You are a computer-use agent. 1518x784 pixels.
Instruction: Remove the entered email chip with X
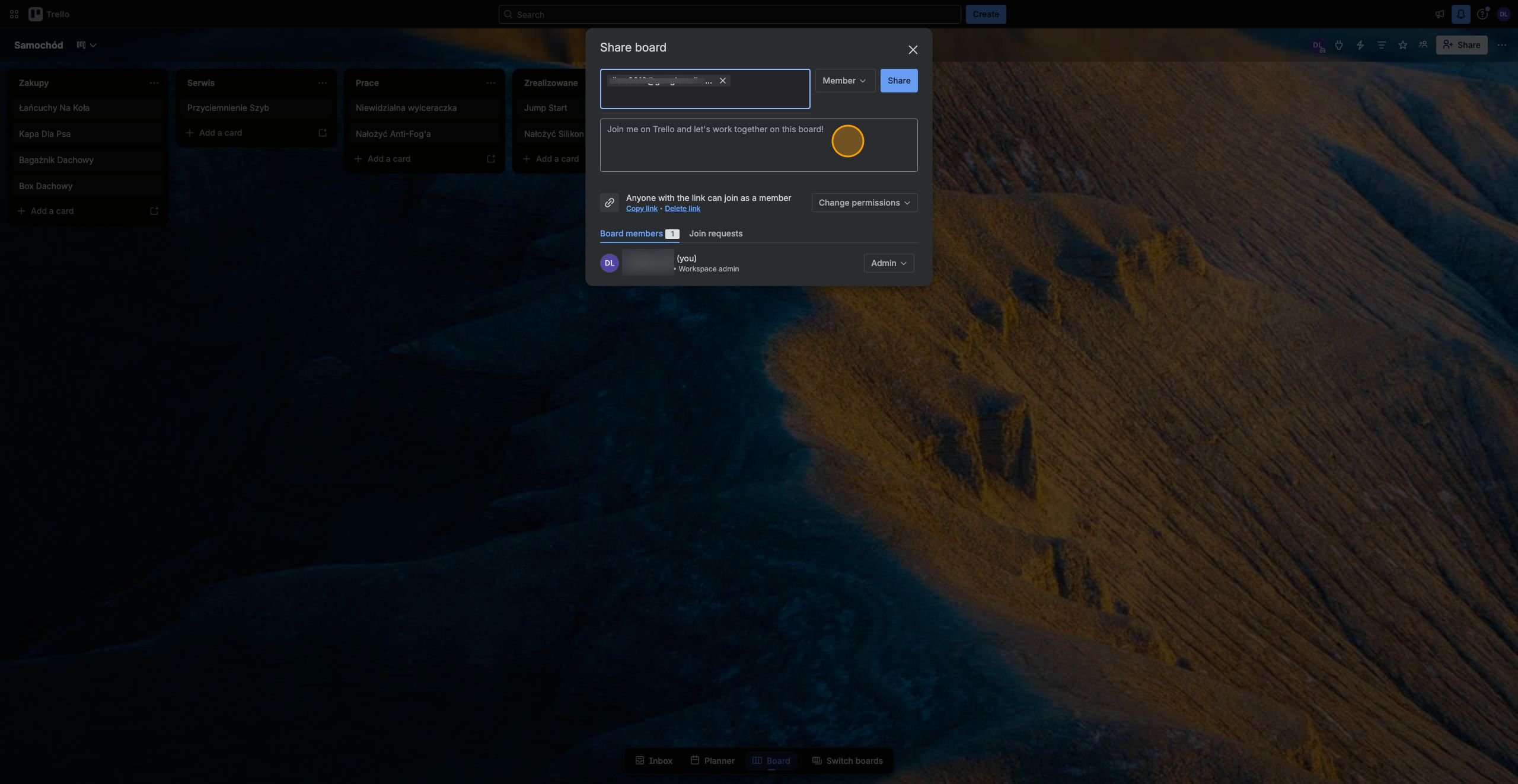[x=722, y=81]
